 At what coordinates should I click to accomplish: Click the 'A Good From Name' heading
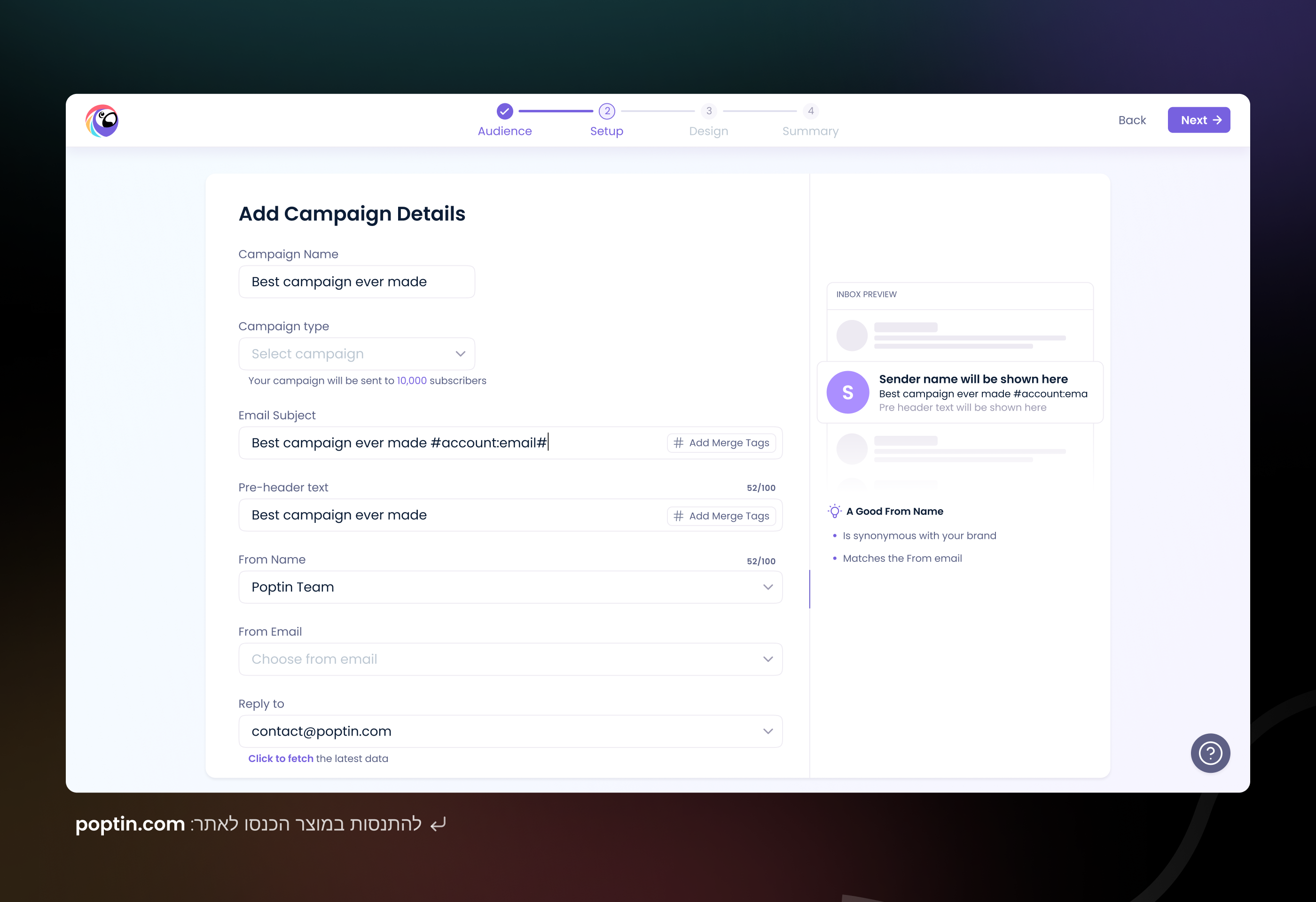point(894,511)
